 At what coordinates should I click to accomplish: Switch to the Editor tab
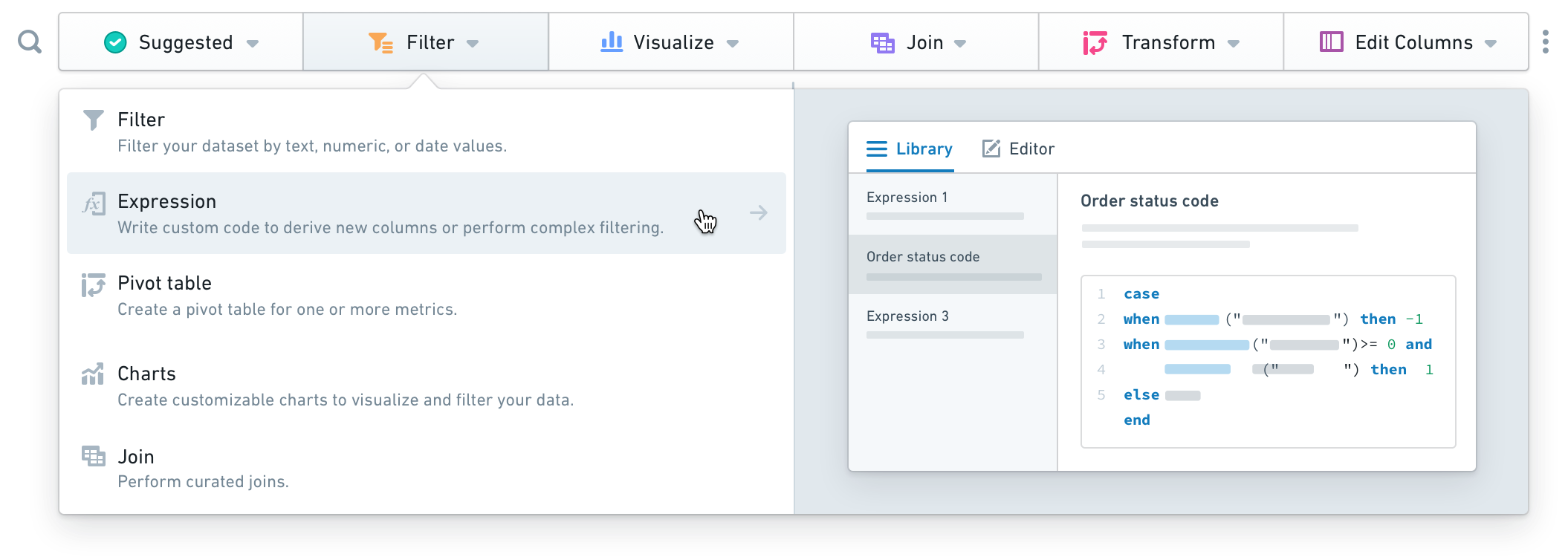tap(1018, 149)
